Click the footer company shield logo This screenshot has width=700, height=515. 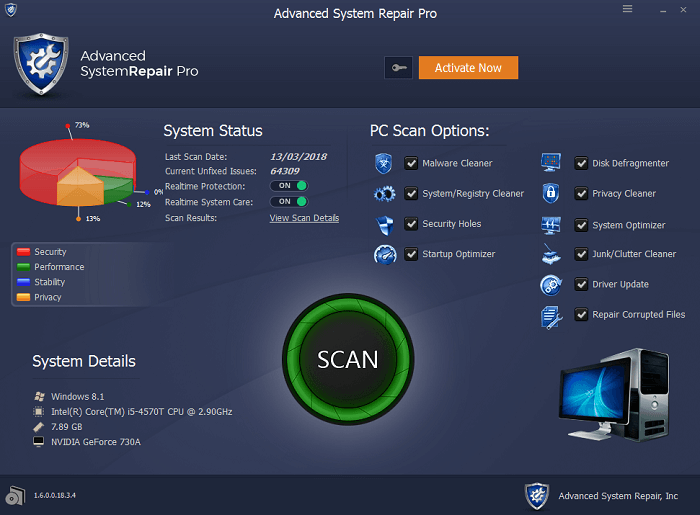coord(537,496)
